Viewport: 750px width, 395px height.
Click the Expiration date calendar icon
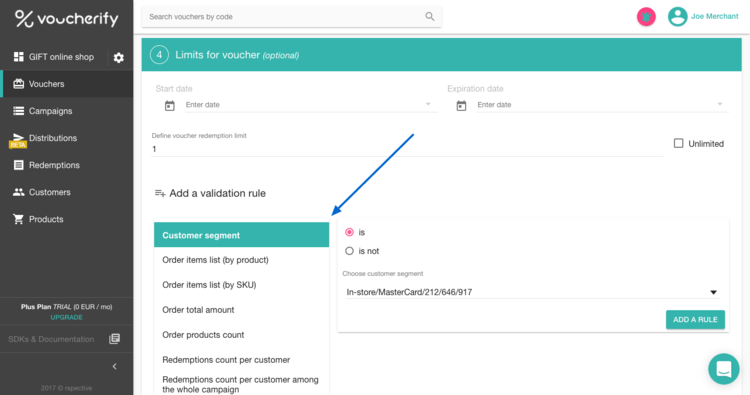[461, 105]
